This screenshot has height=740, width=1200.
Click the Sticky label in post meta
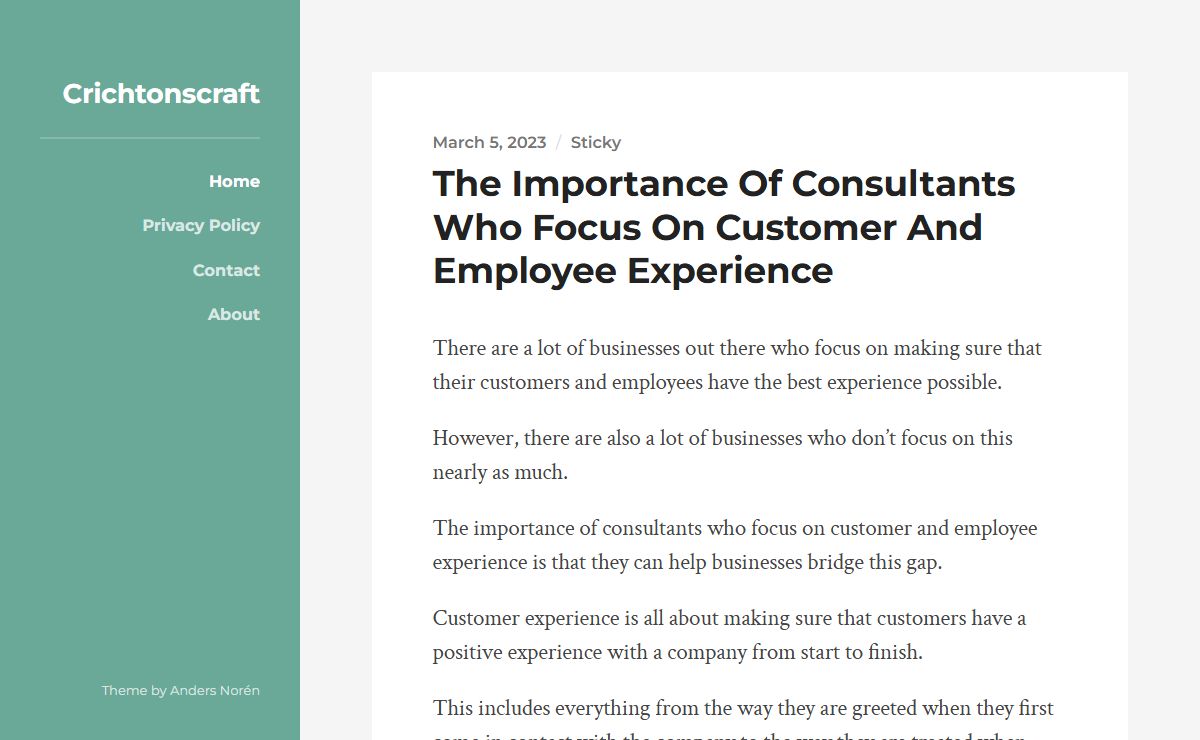pyautogui.click(x=596, y=142)
